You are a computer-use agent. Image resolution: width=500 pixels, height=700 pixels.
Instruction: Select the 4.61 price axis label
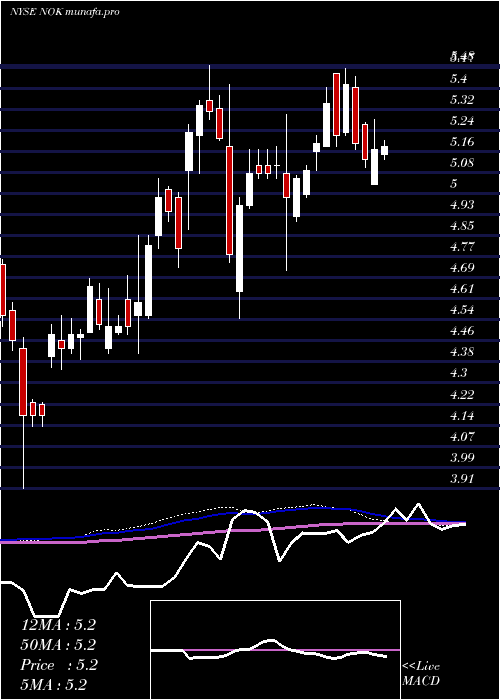coord(462,289)
